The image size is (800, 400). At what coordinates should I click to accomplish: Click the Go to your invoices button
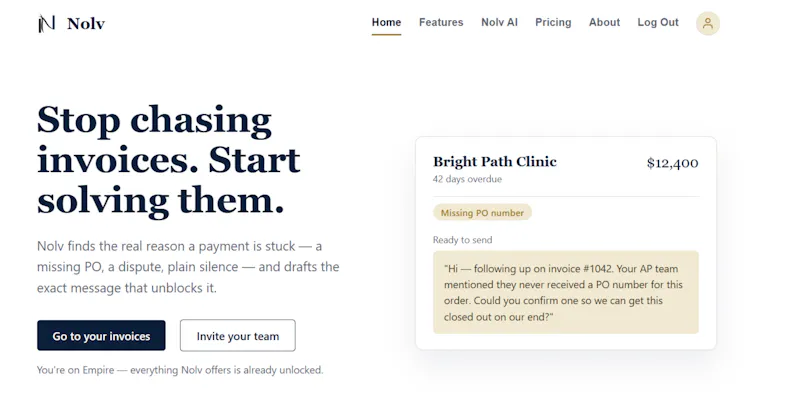[x=101, y=336]
